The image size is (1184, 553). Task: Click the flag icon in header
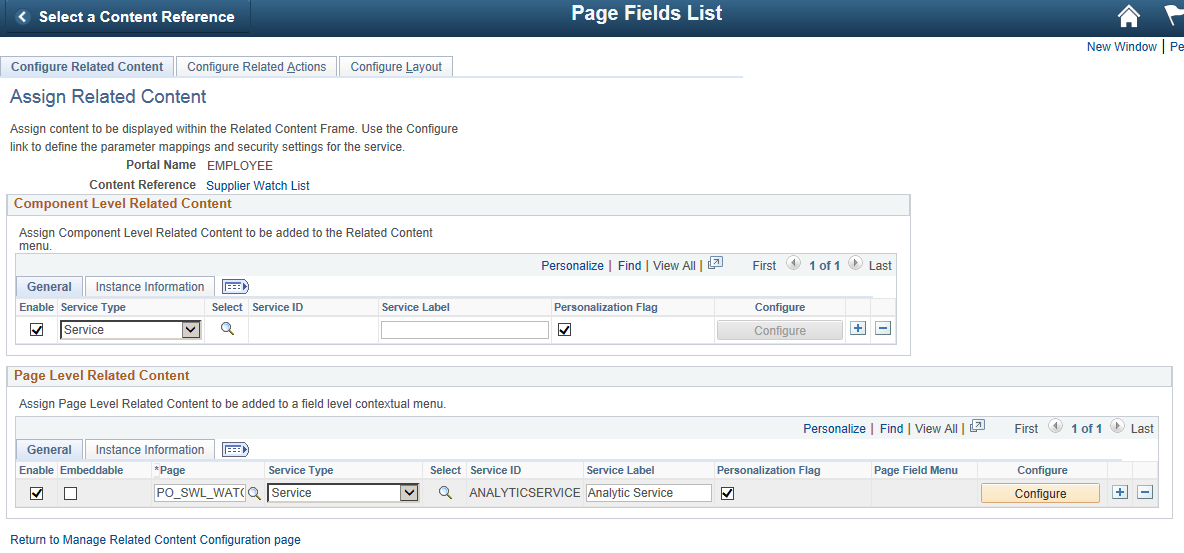tap(1173, 16)
